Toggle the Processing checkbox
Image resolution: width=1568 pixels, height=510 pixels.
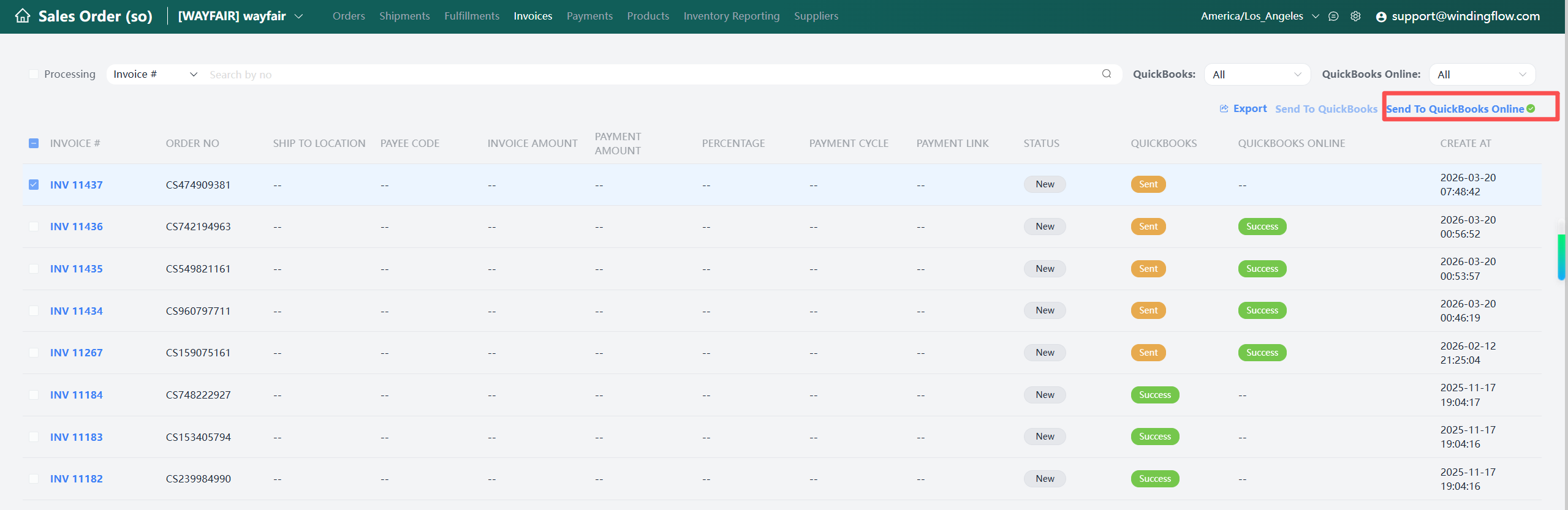click(34, 74)
